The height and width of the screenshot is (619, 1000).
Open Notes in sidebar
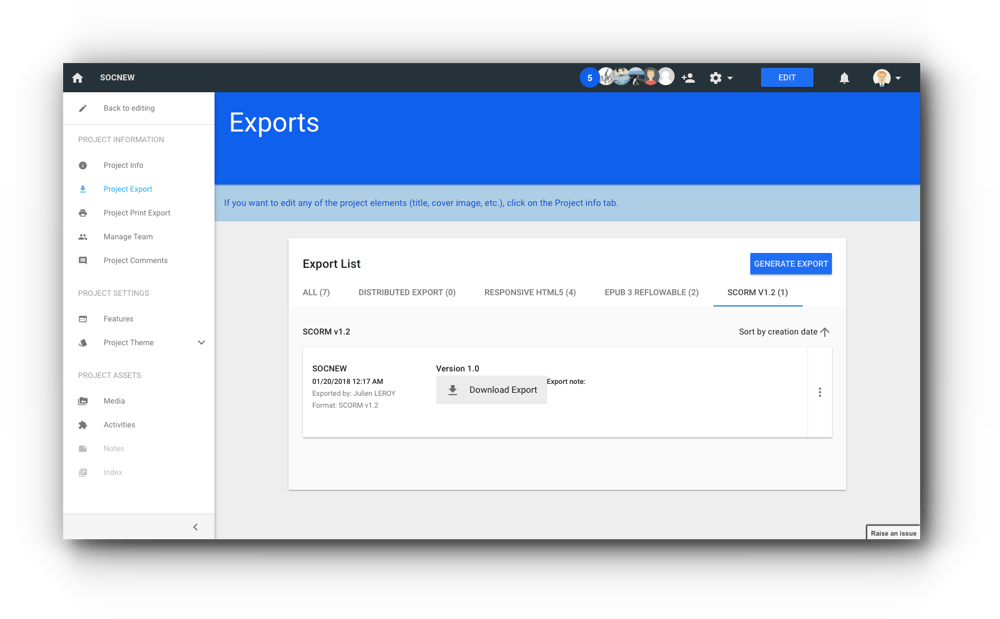click(x=114, y=449)
